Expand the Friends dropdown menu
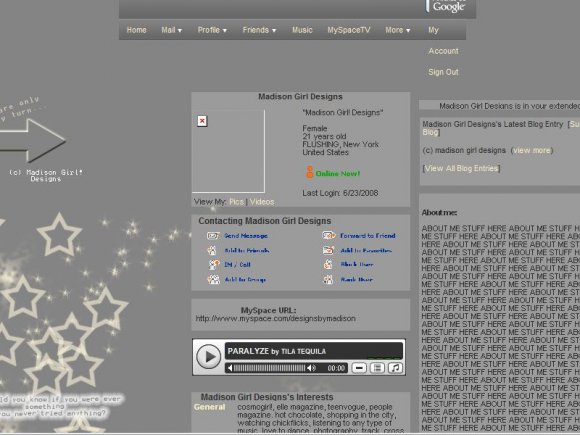 click(259, 30)
